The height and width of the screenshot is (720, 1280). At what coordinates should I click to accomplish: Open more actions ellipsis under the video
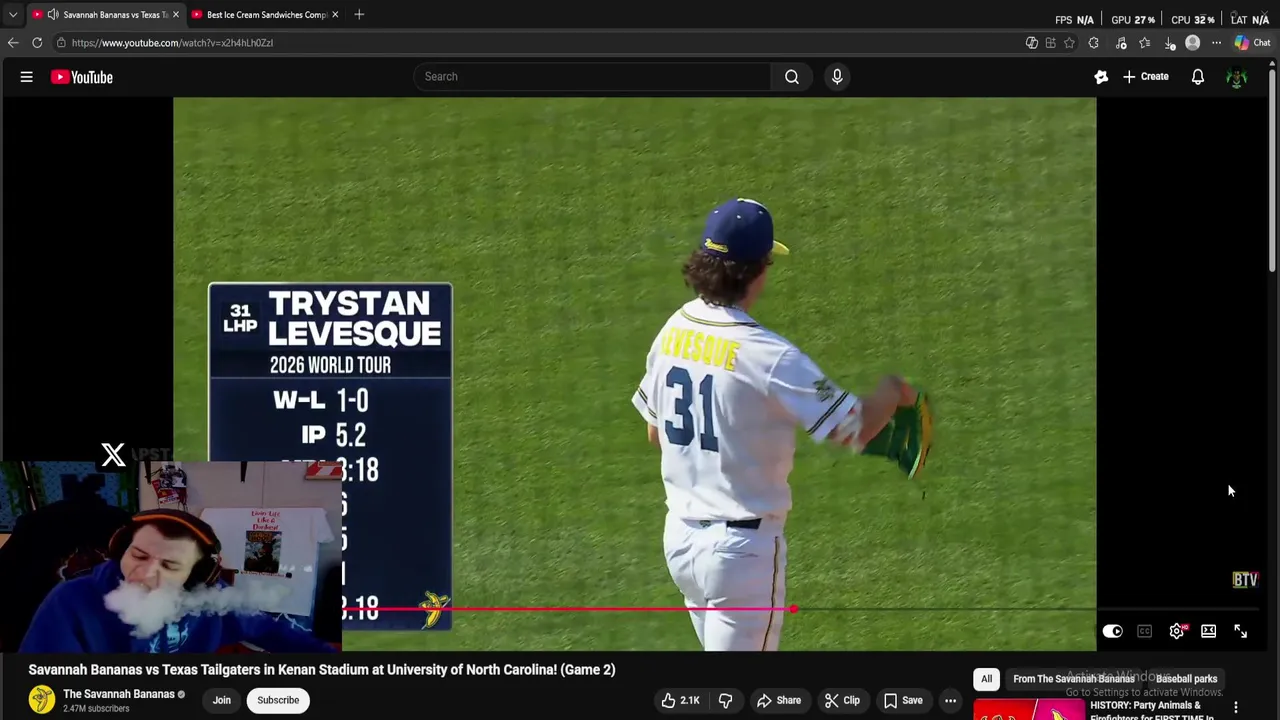tap(951, 700)
